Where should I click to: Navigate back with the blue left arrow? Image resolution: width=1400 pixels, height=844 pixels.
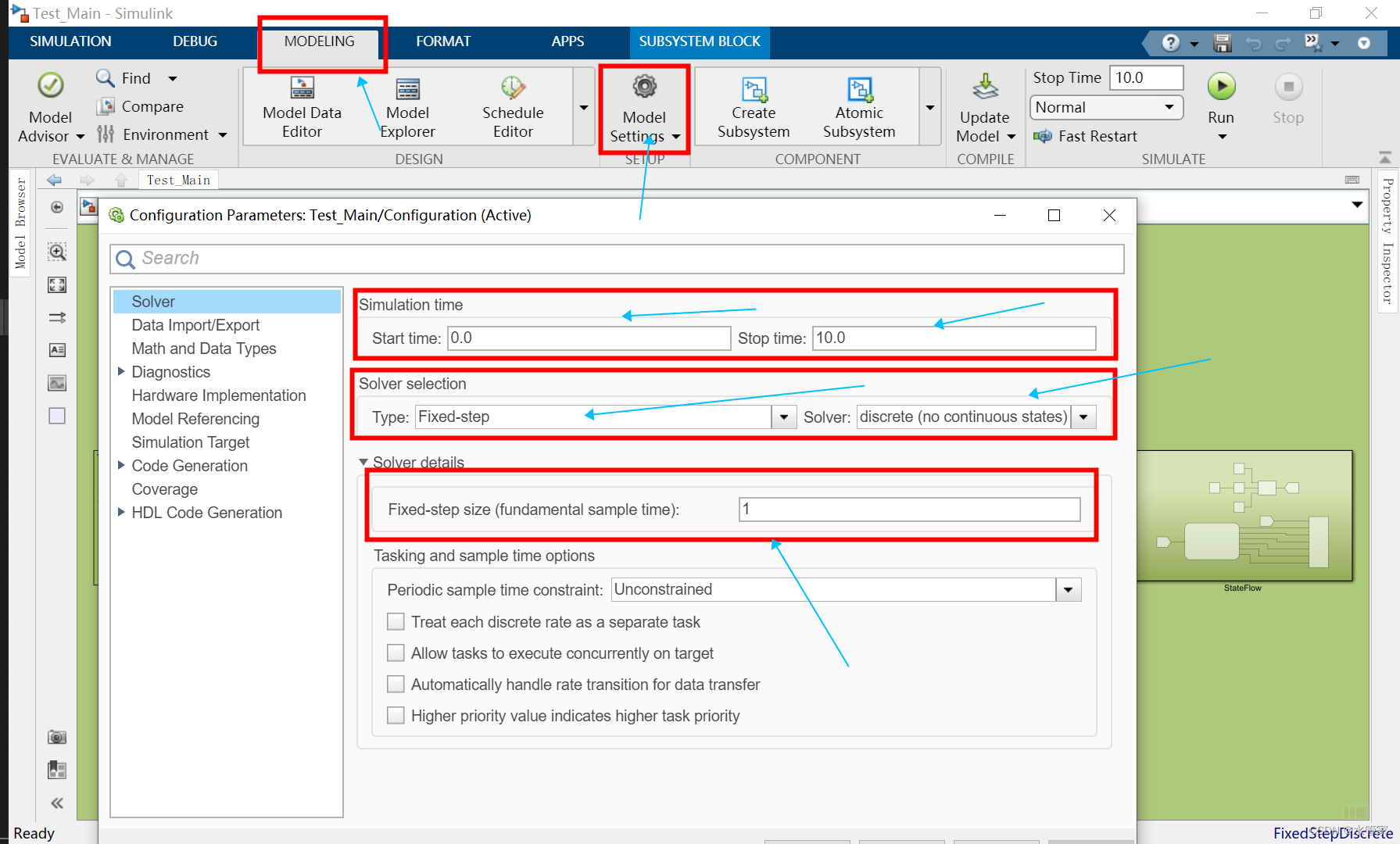pyautogui.click(x=54, y=181)
